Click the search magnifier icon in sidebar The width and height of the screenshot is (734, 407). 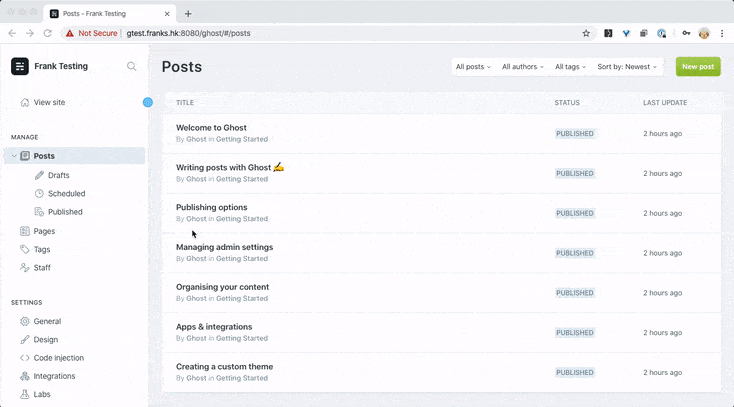[x=131, y=66]
